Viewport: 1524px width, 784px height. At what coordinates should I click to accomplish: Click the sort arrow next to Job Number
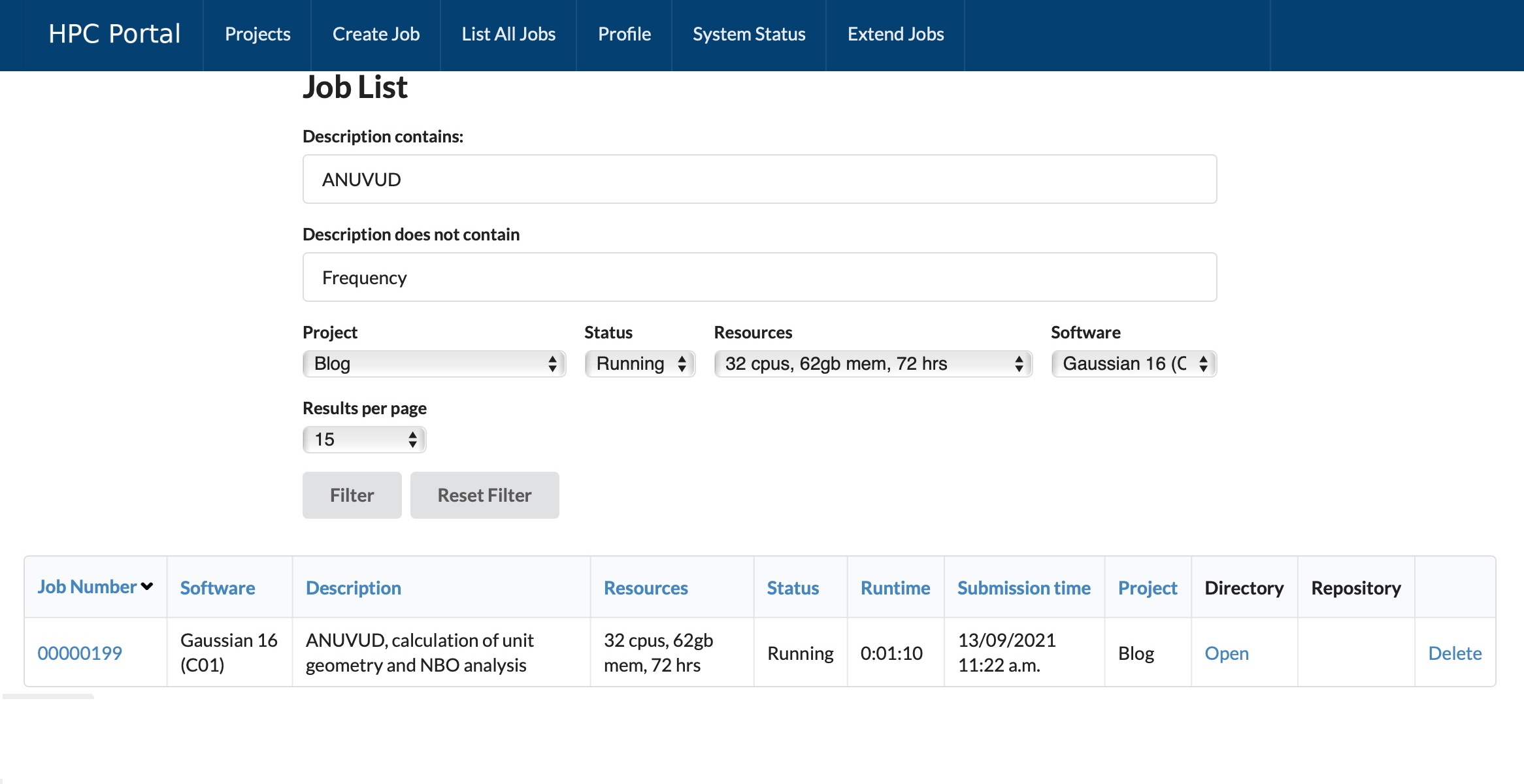(147, 587)
